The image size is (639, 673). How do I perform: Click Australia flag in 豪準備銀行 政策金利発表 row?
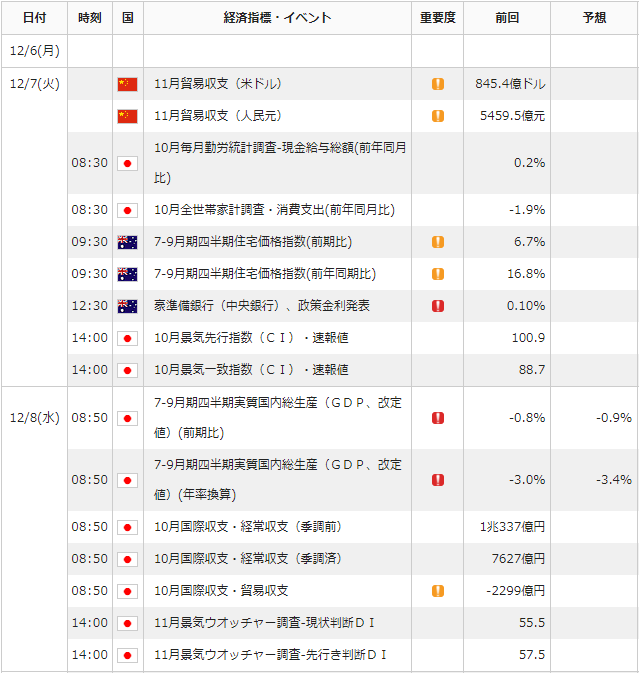pos(127,306)
